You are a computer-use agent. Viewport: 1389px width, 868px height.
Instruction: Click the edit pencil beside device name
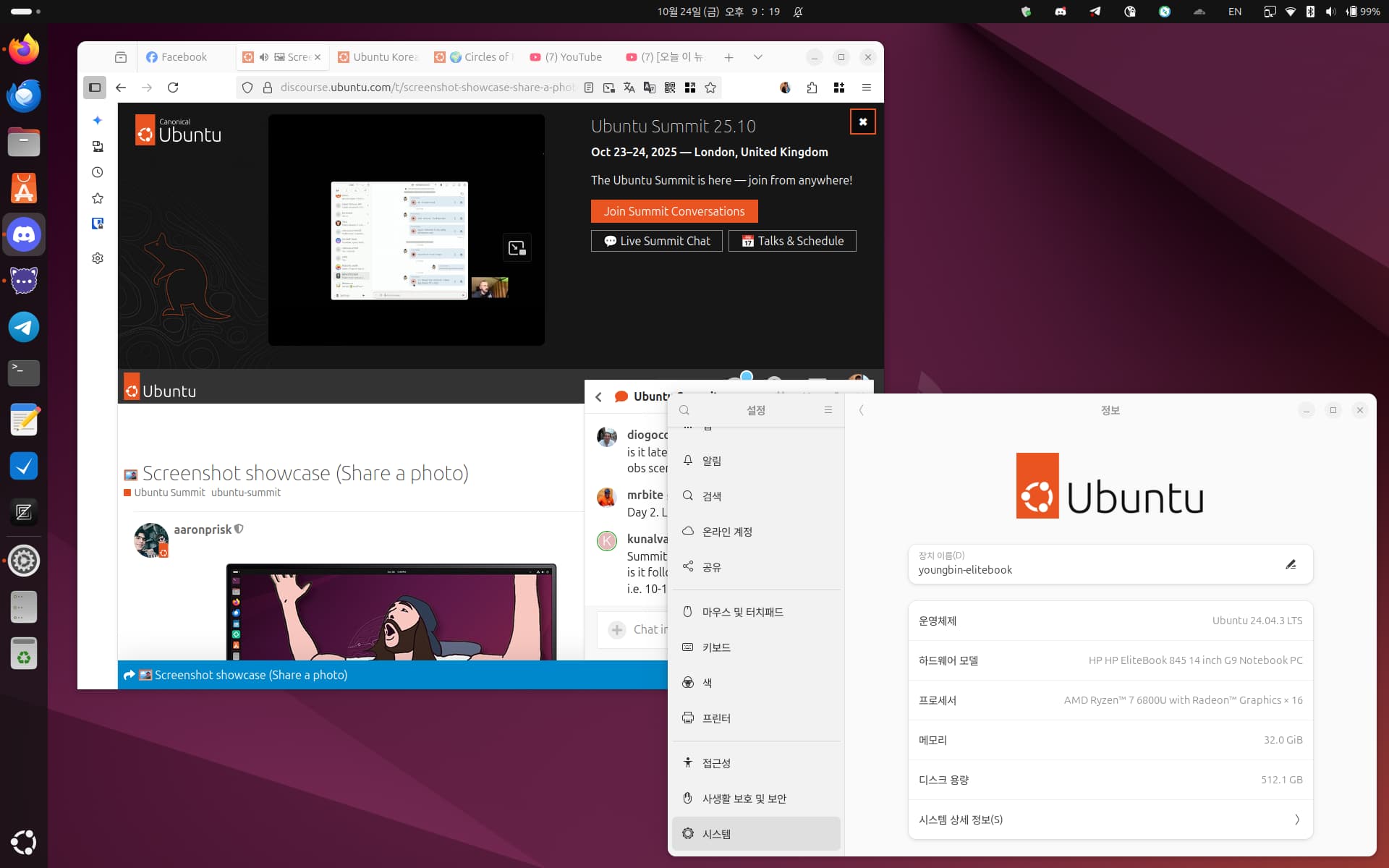coord(1291,564)
